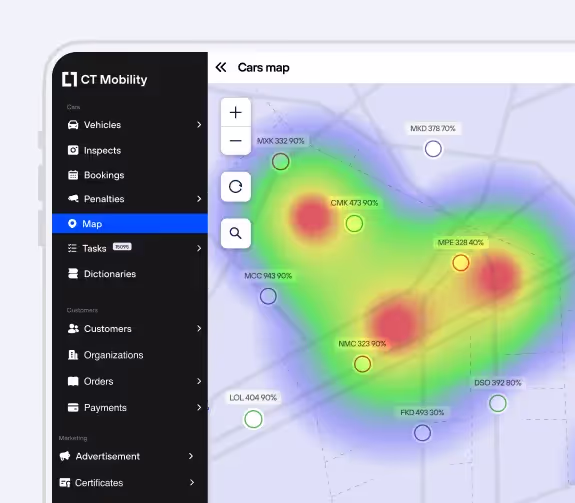The width and height of the screenshot is (575, 503).
Task: Click the Organizations building icon
Action: (73, 355)
